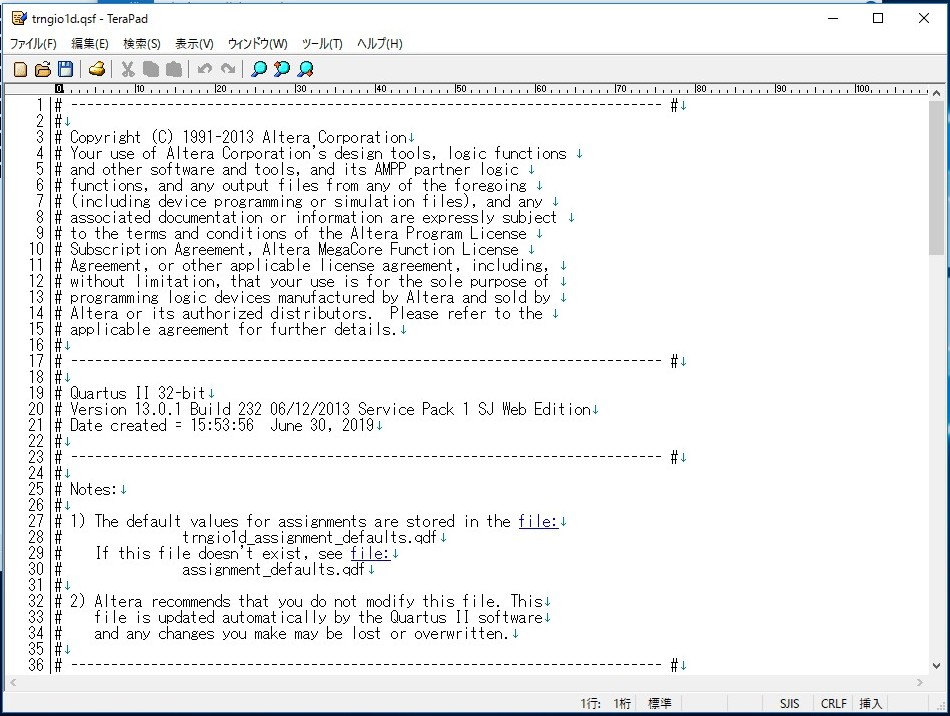Image resolution: width=950 pixels, height=716 pixels.
Task: Toggle the 挿入 insert mode indicator
Action: 871,704
